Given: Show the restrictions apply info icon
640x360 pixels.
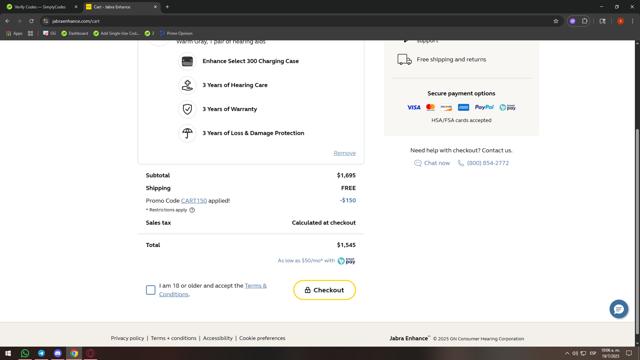Looking at the screenshot, I should [192, 210].
